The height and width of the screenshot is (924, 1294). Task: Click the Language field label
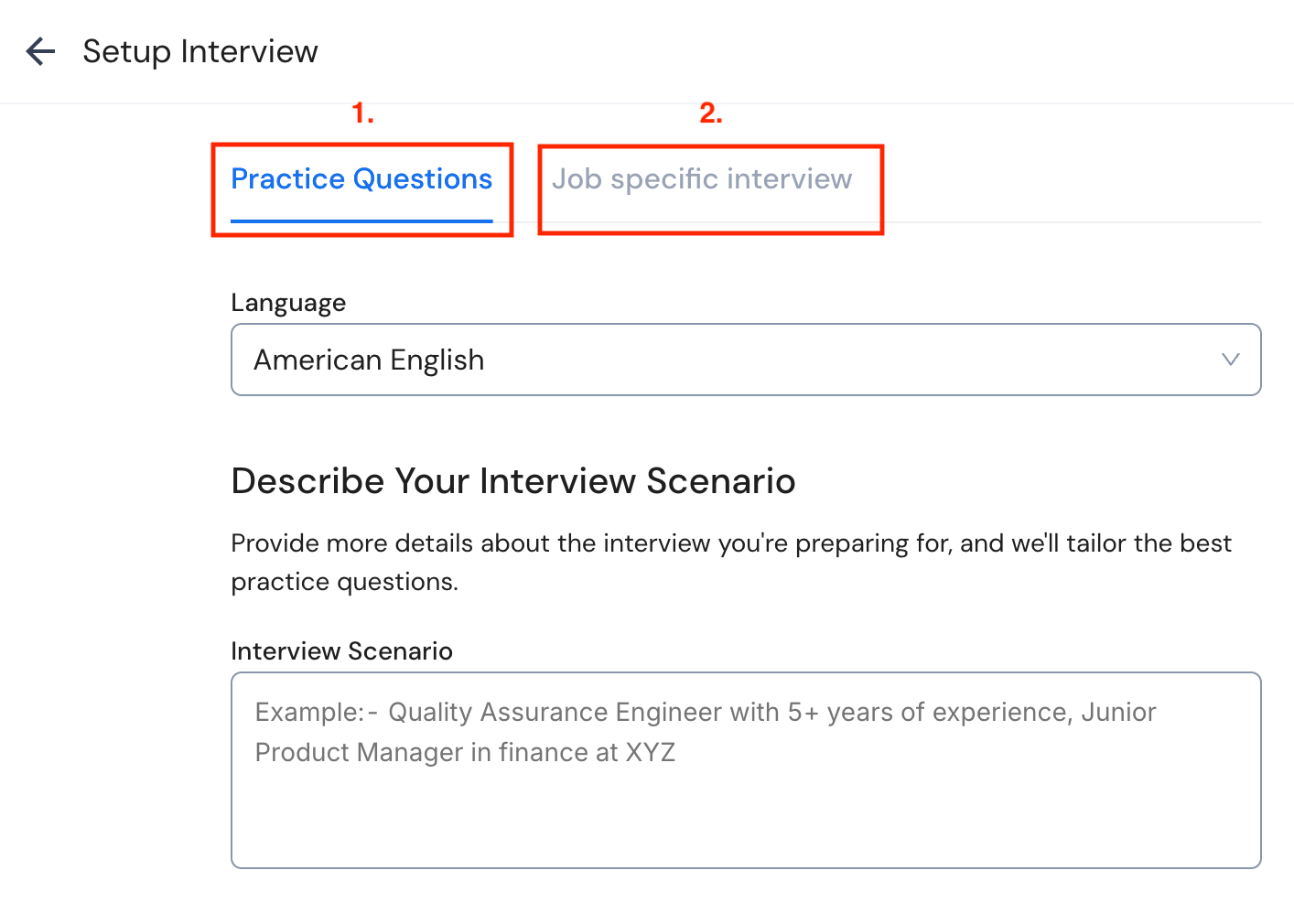(287, 302)
